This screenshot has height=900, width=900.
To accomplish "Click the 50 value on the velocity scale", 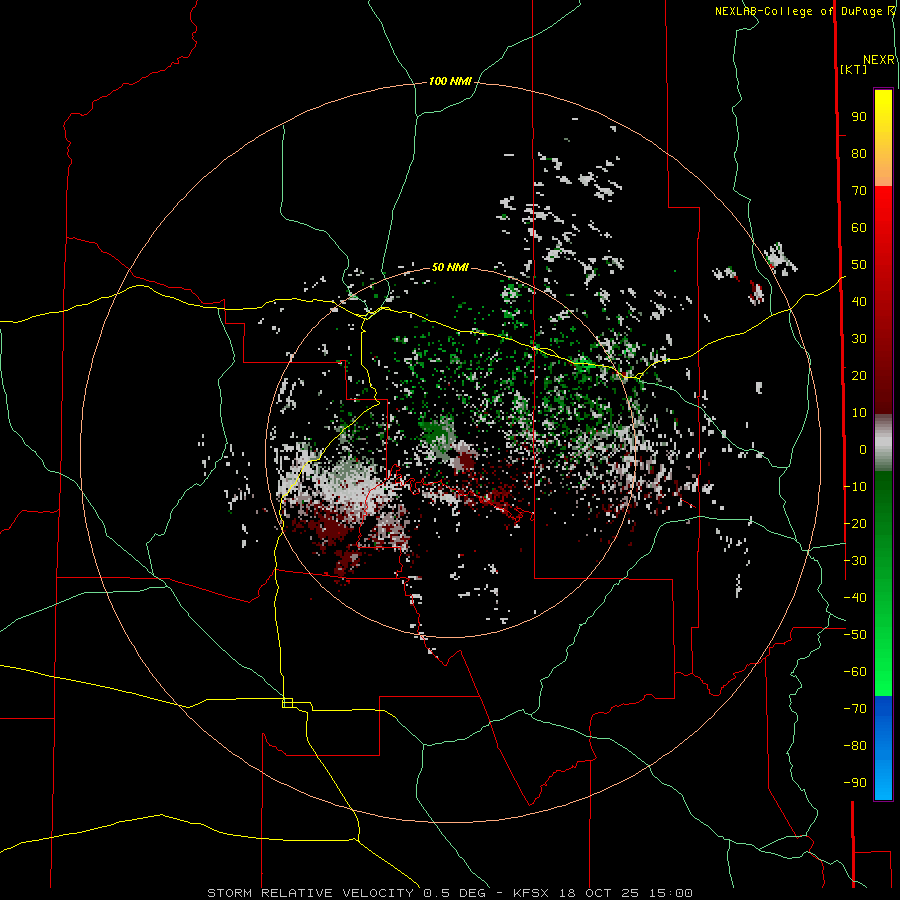I will pos(859,265).
